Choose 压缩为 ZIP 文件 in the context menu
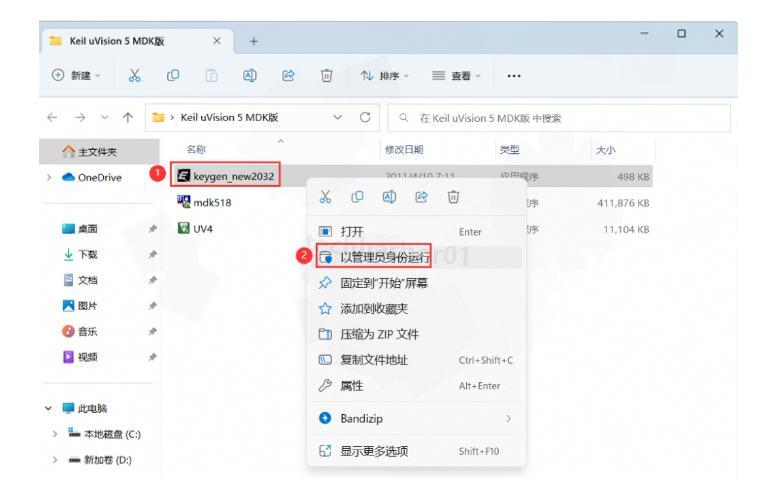Screen dimensions: 778x499 click(x=416, y=334)
